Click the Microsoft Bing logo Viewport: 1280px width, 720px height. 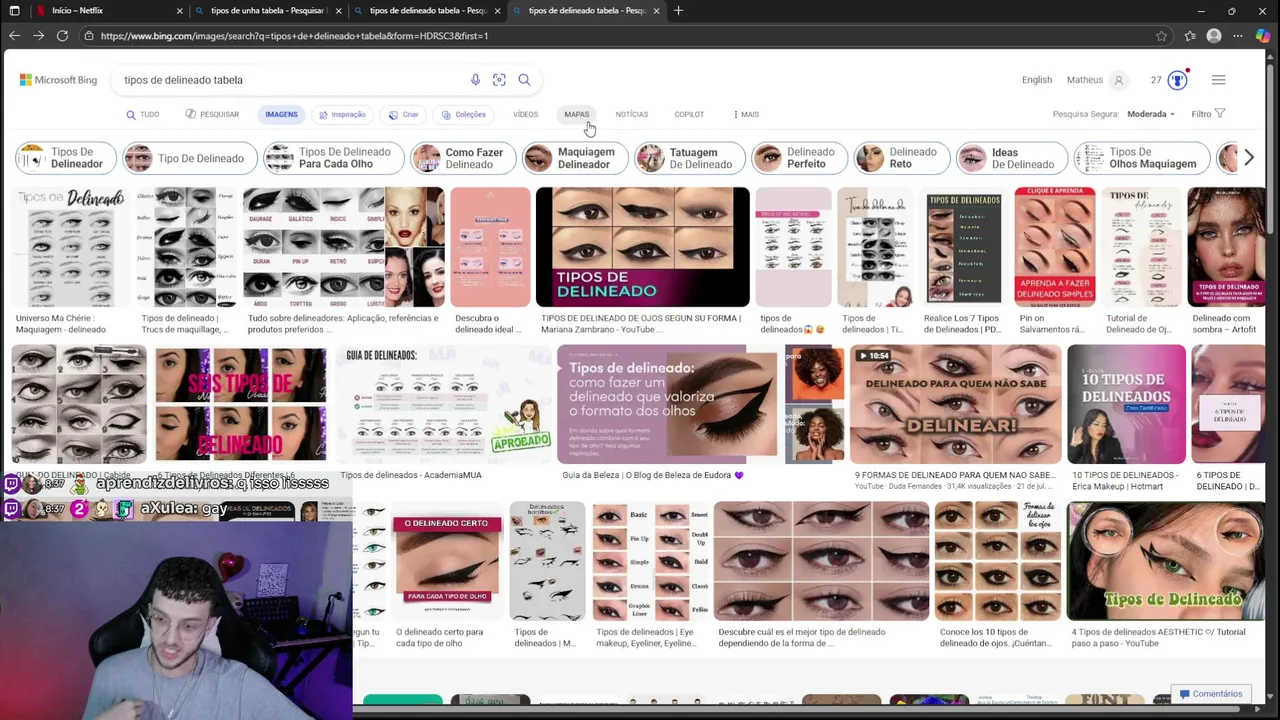58,80
